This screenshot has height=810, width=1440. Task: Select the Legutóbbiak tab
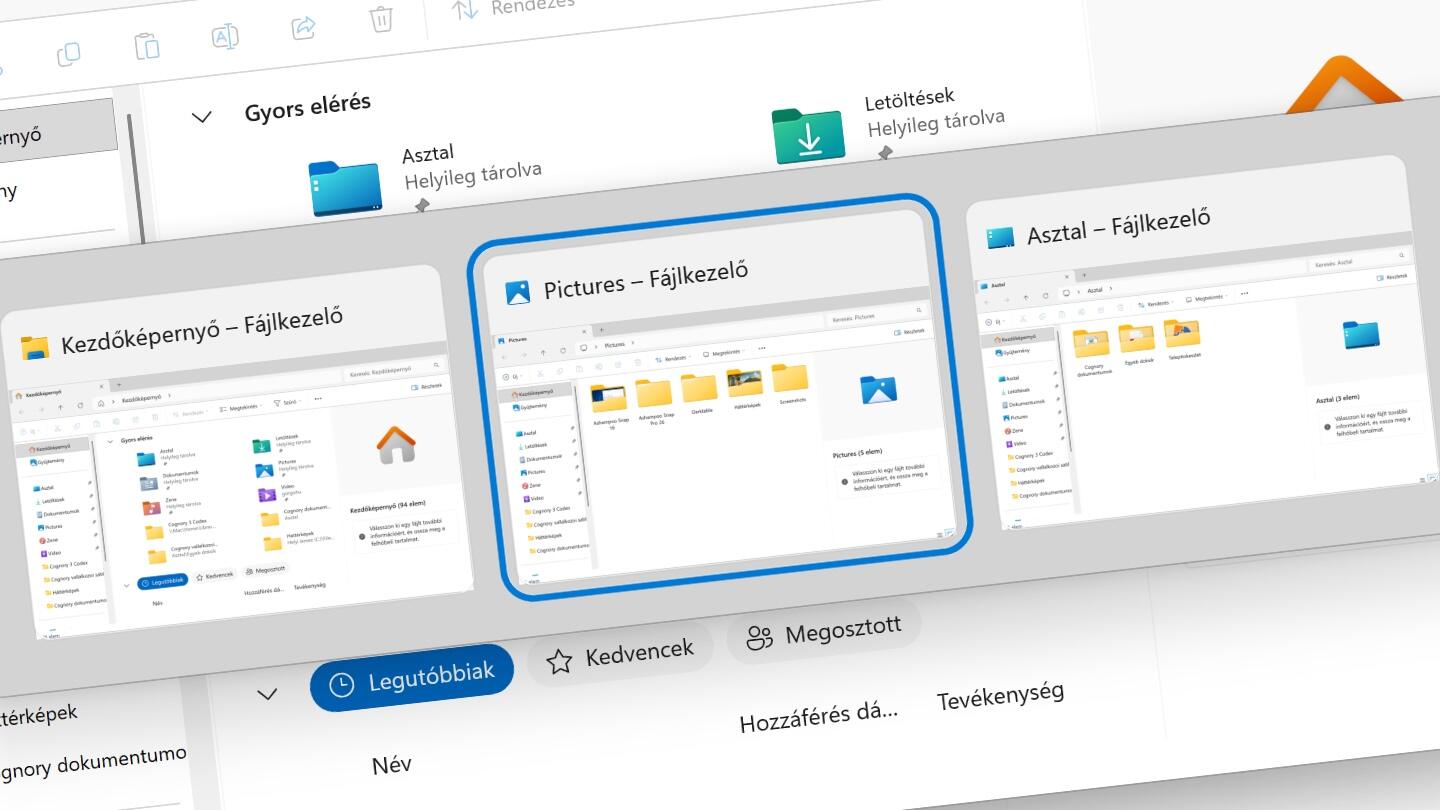click(x=412, y=680)
